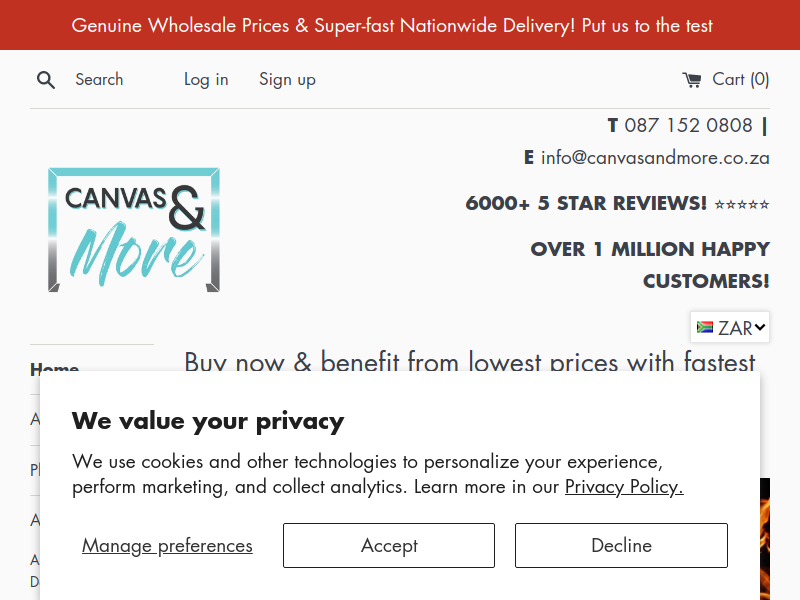
Task: Expand the ZAR currency dropdown arrow
Action: pos(761,327)
